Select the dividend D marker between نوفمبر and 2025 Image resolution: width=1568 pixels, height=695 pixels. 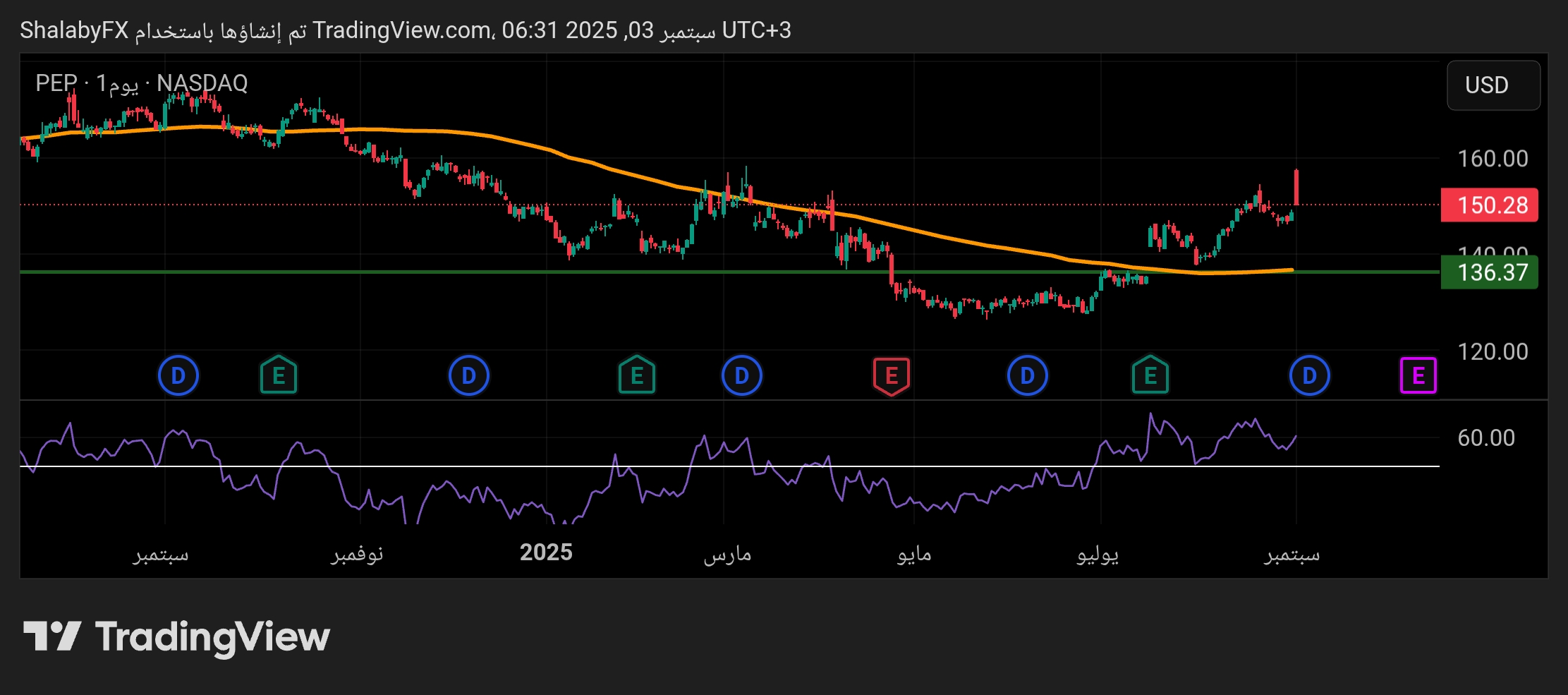tap(469, 375)
